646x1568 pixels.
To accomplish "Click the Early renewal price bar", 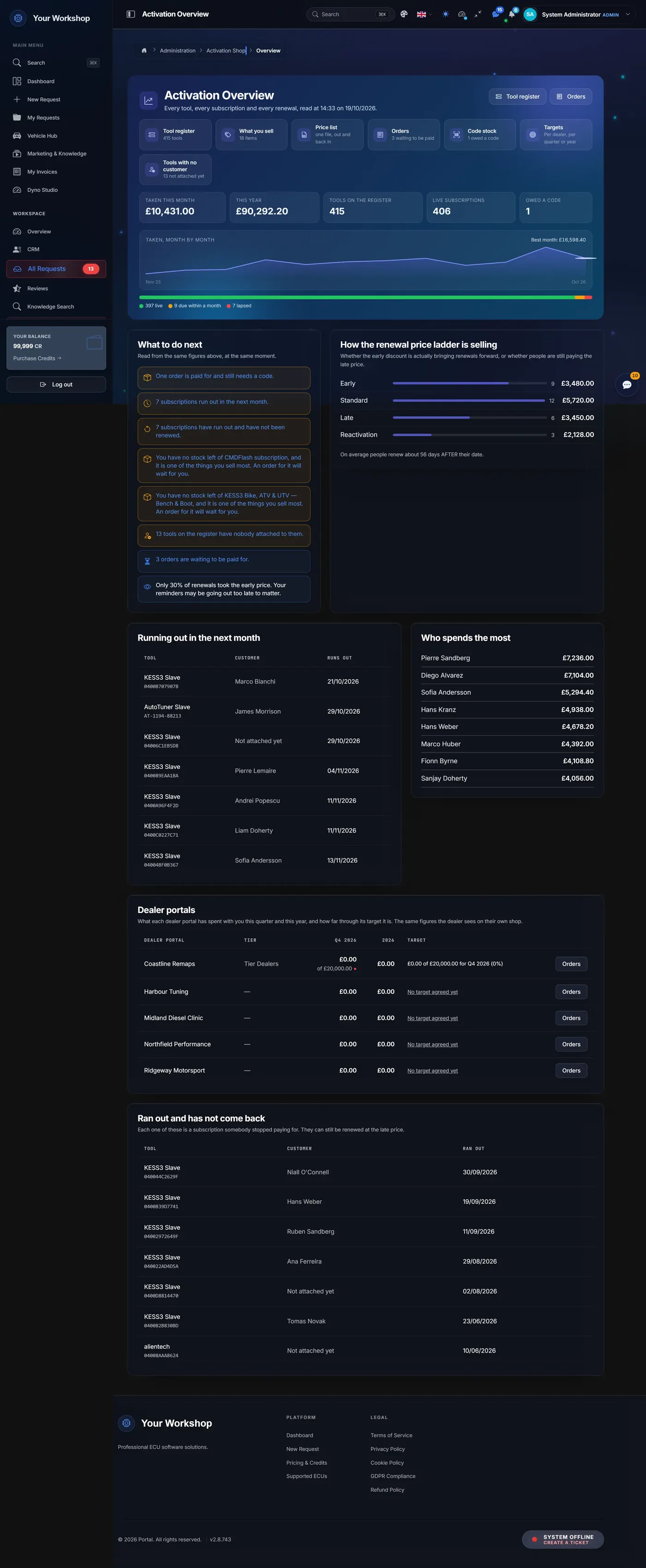I will [x=469, y=383].
